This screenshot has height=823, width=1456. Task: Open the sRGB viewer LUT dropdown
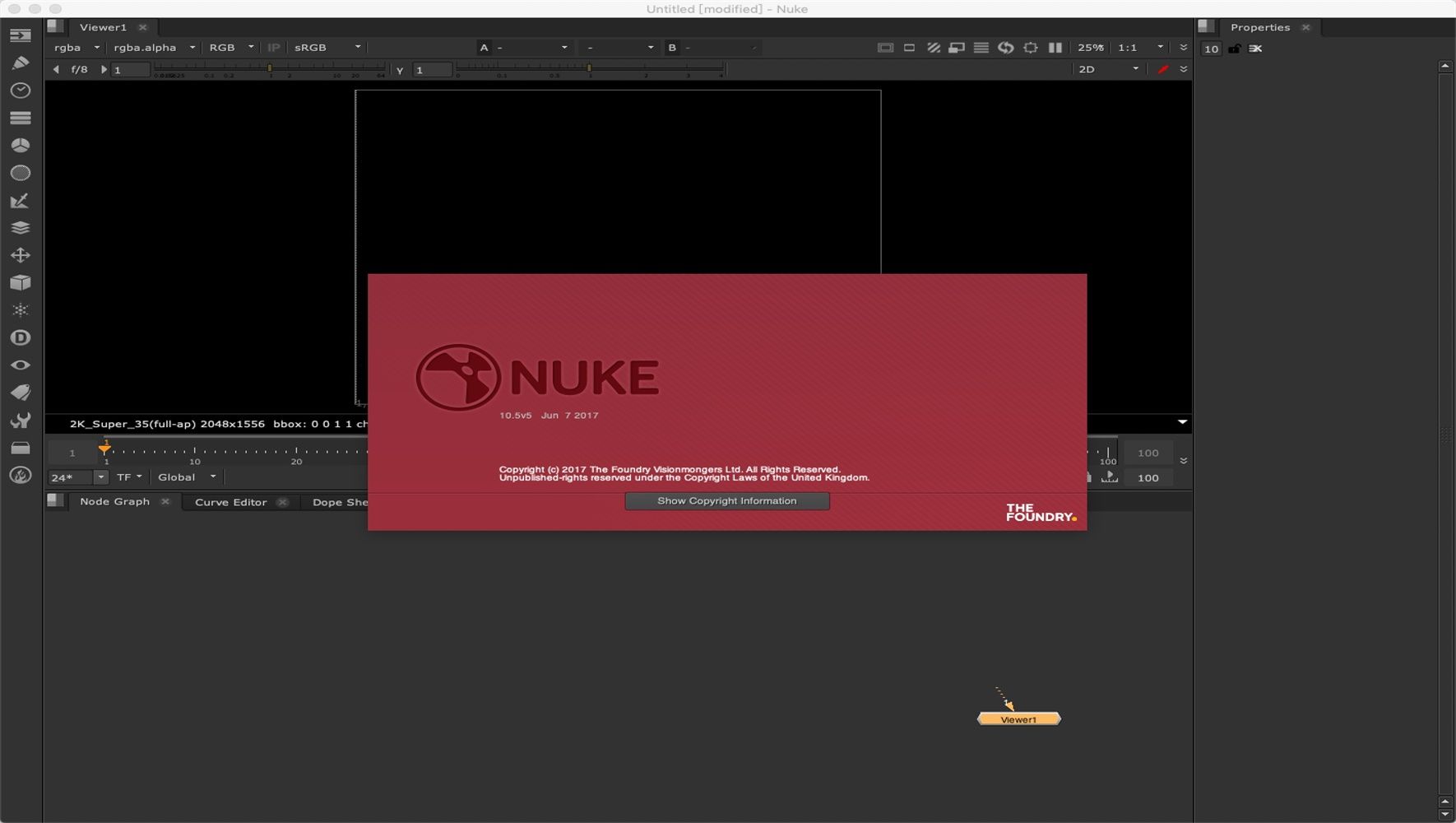pos(327,48)
